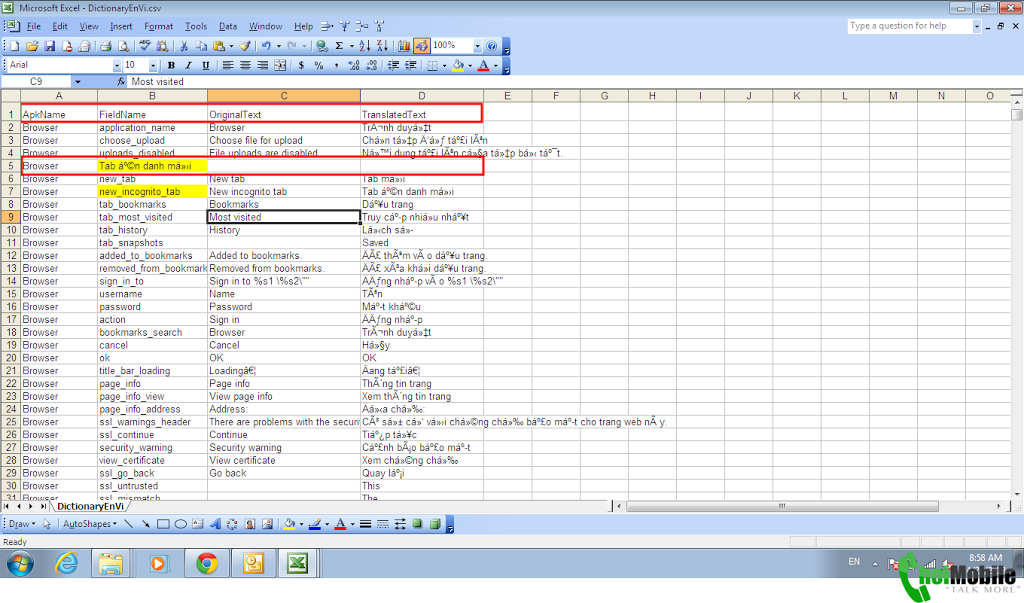Go to next sheet tab arrow
This screenshot has height=603, width=1024.
pos(31,506)
